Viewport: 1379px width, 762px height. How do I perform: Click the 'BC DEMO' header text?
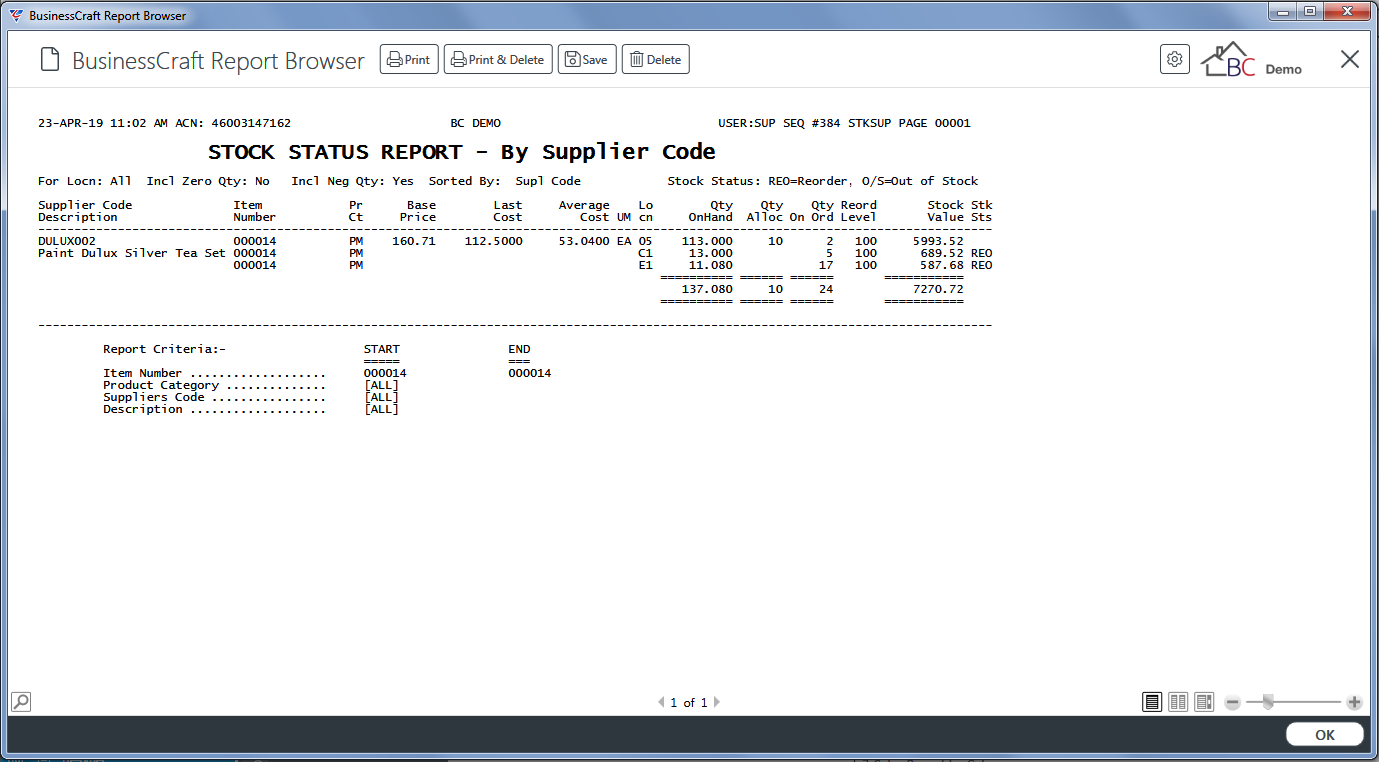[476, 124]
